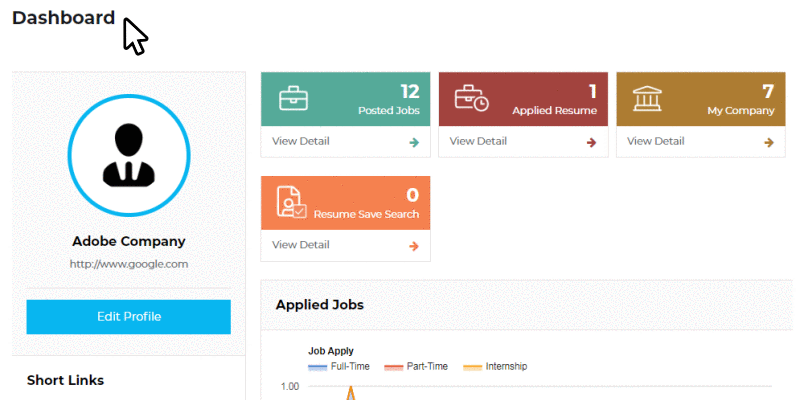Click green arrow under Posted Jobs
Image resolution: width=800 pixels, height=400 pixels.
pyautogui.click(x=414, y=142)
